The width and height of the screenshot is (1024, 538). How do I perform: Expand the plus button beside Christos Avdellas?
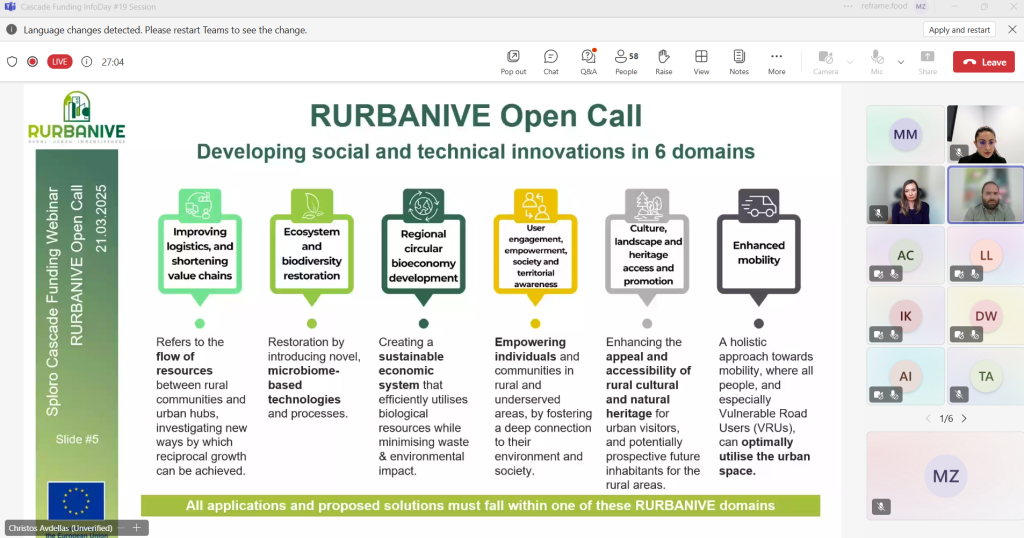[x=135, y=527]
